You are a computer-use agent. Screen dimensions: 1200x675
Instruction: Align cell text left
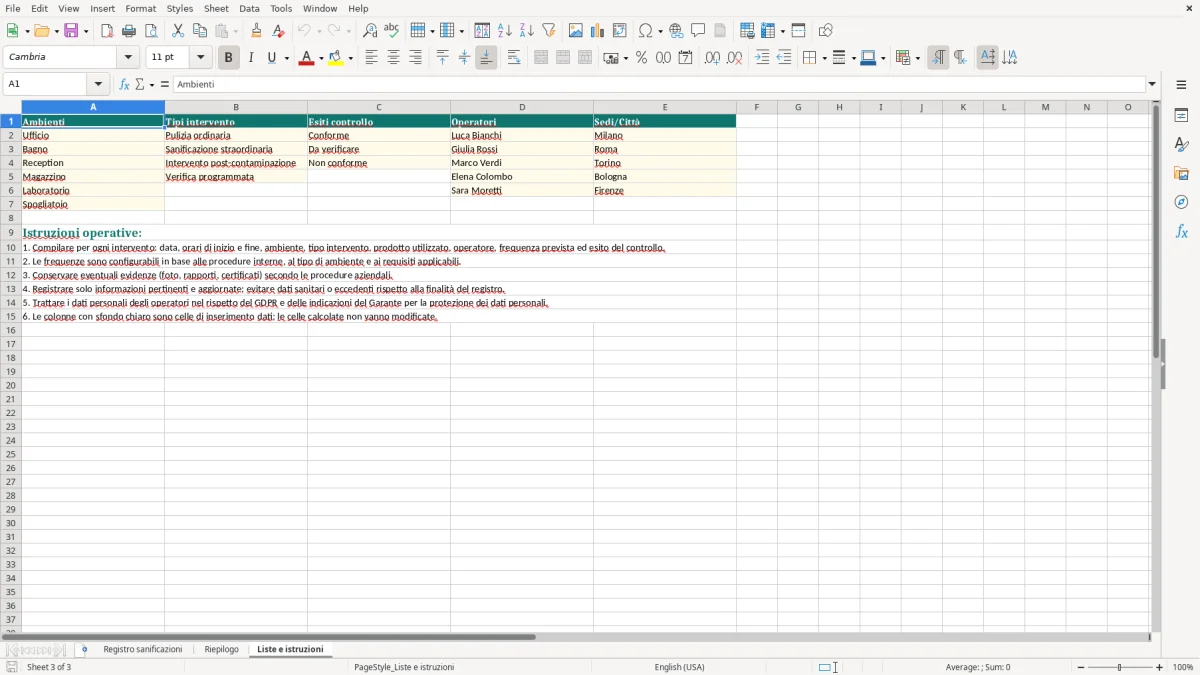pyautogui.click(x=371, y=58)
